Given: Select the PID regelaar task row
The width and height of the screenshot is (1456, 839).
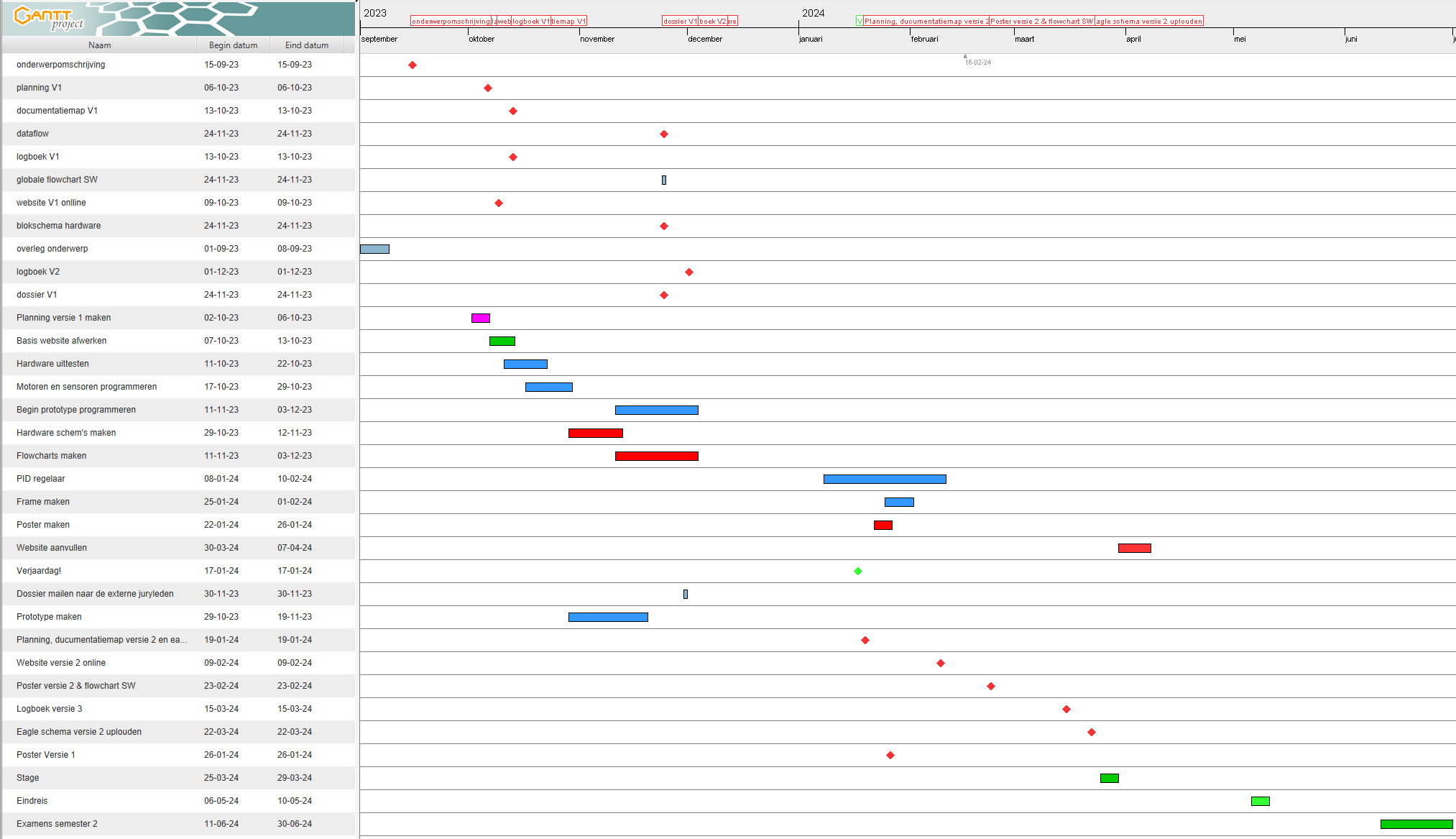Looking at the screenshot, I should coord(41,479).
